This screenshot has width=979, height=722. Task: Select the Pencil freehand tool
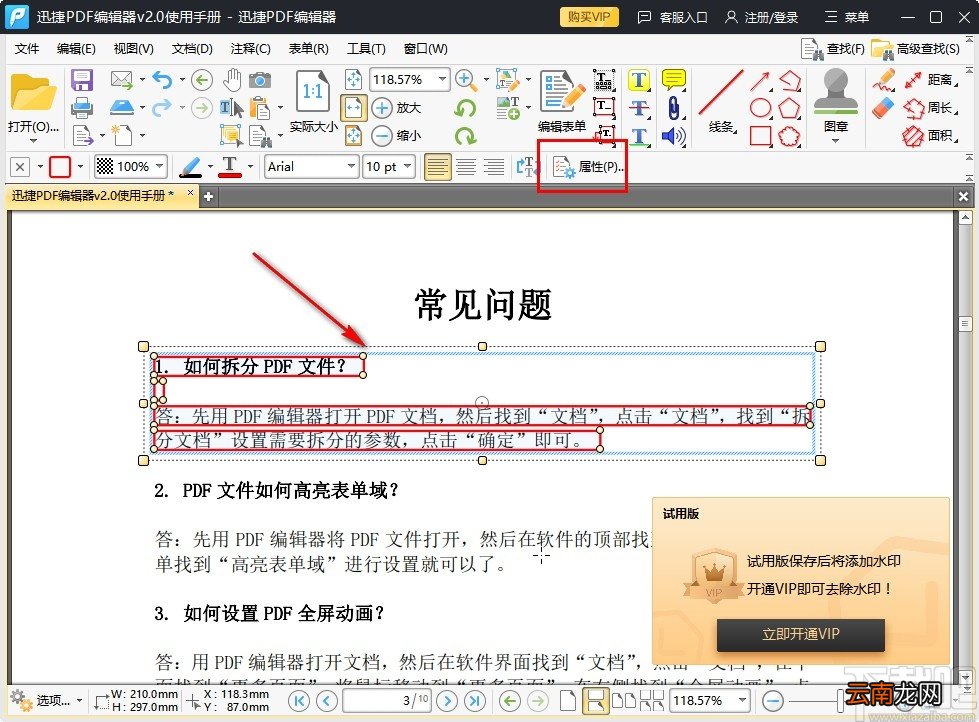(x=883, y=80)
